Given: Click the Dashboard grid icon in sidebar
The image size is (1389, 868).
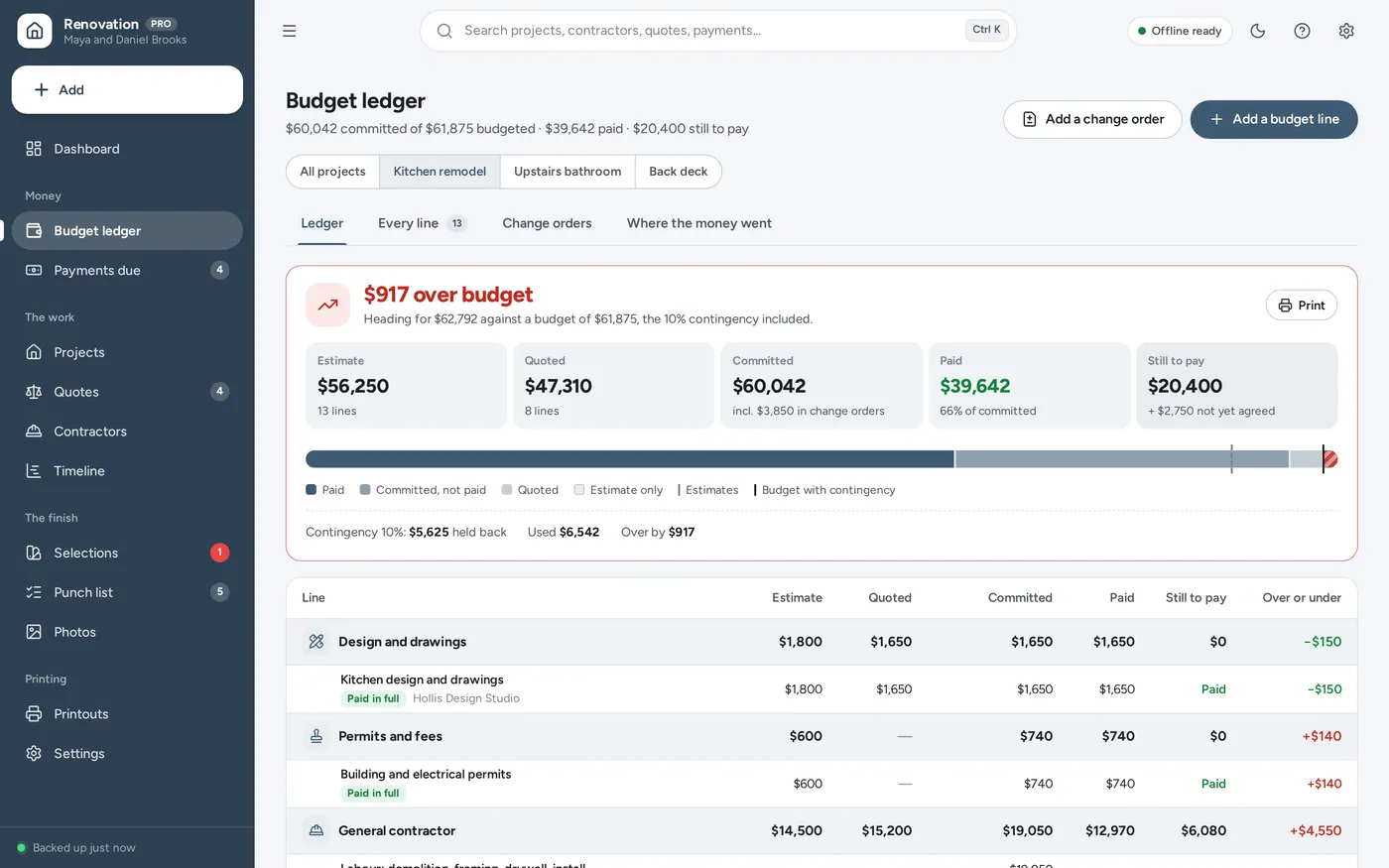Looking at the screenshot, I should click(x=34, y=149).
